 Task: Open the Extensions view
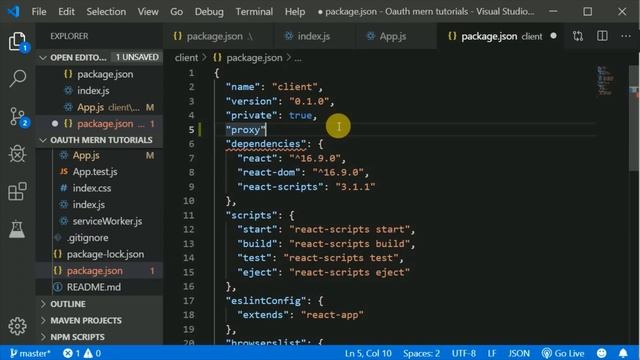coord(18,191)
